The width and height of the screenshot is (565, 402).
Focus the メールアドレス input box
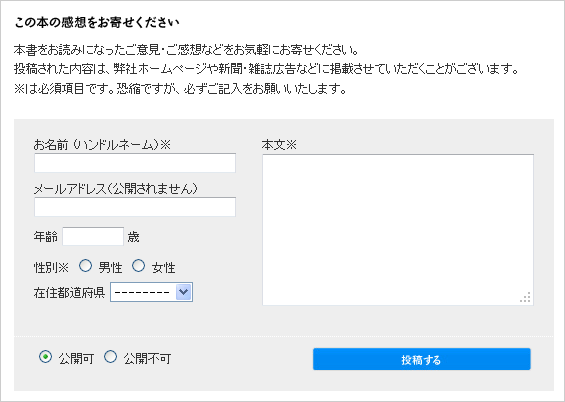135,207
